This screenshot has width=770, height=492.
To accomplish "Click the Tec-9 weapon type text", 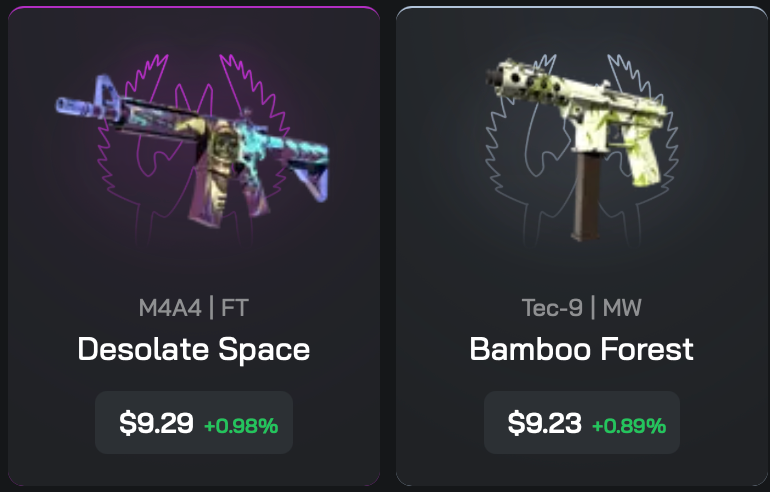I will point(552,308).
